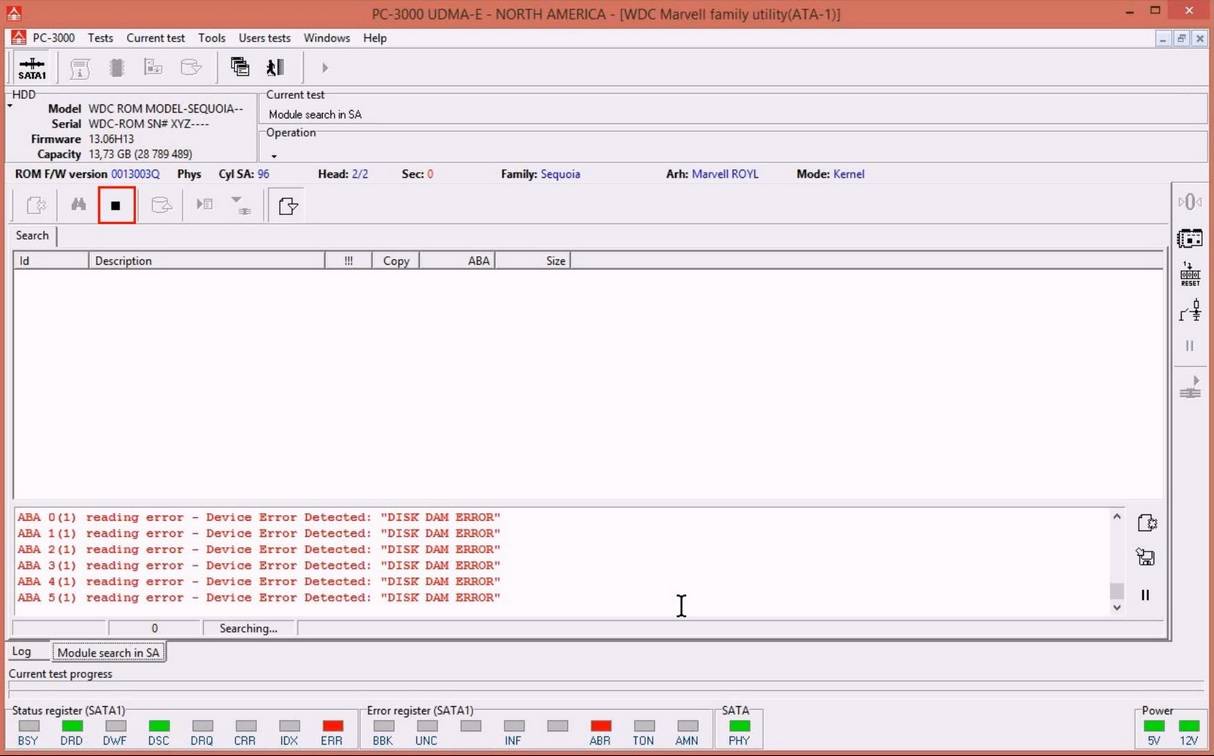Viewport: 1214px width, 756px height.
Task: Select the Module search in SA tab
Action: point(108,653)
